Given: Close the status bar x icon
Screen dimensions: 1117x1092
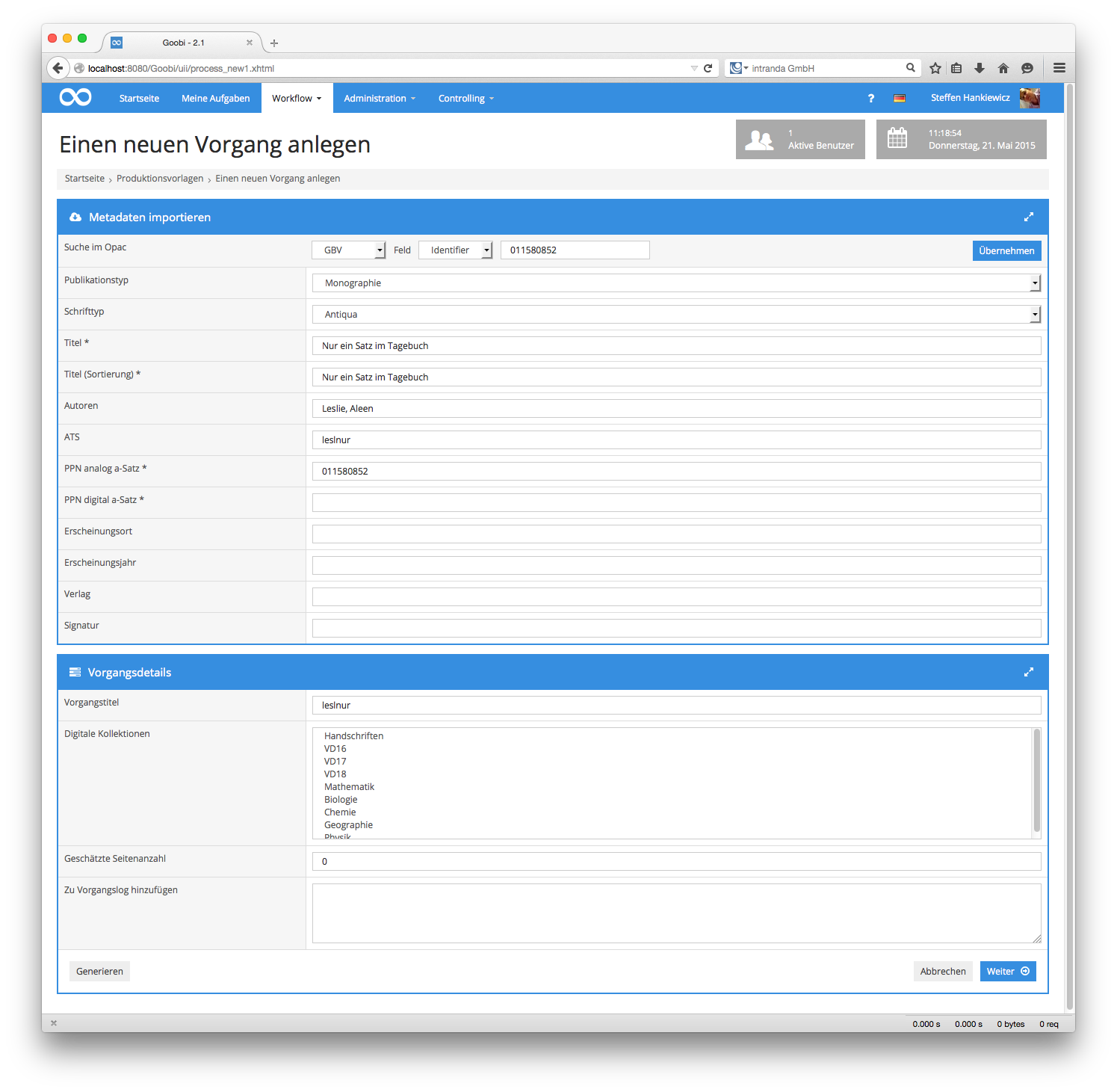Looking at the screenshot, I should pos(54,1023).
